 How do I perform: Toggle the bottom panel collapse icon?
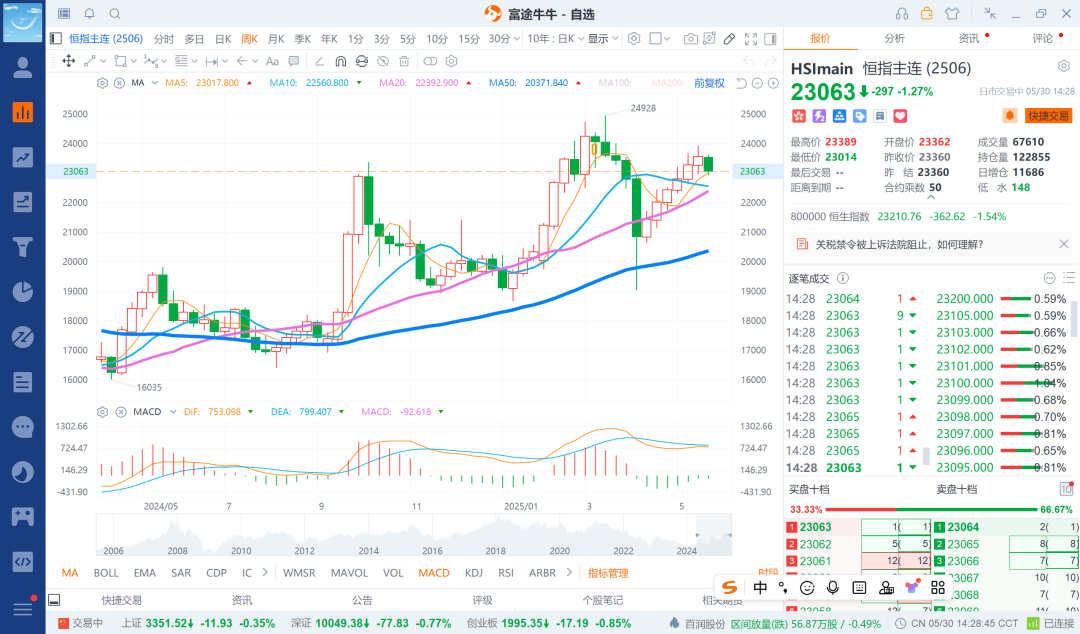54,600
